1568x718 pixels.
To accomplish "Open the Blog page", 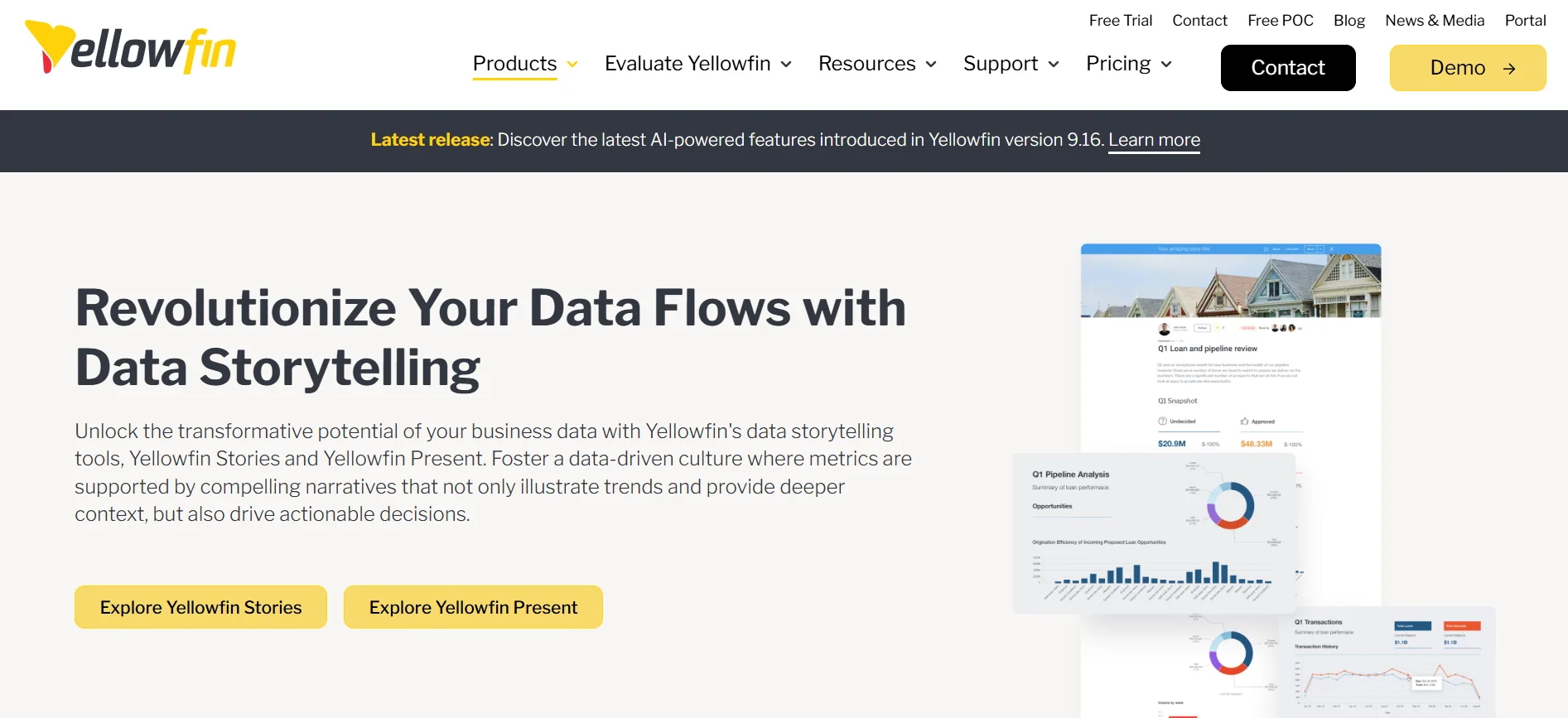I will click(x=1348, y=20).
